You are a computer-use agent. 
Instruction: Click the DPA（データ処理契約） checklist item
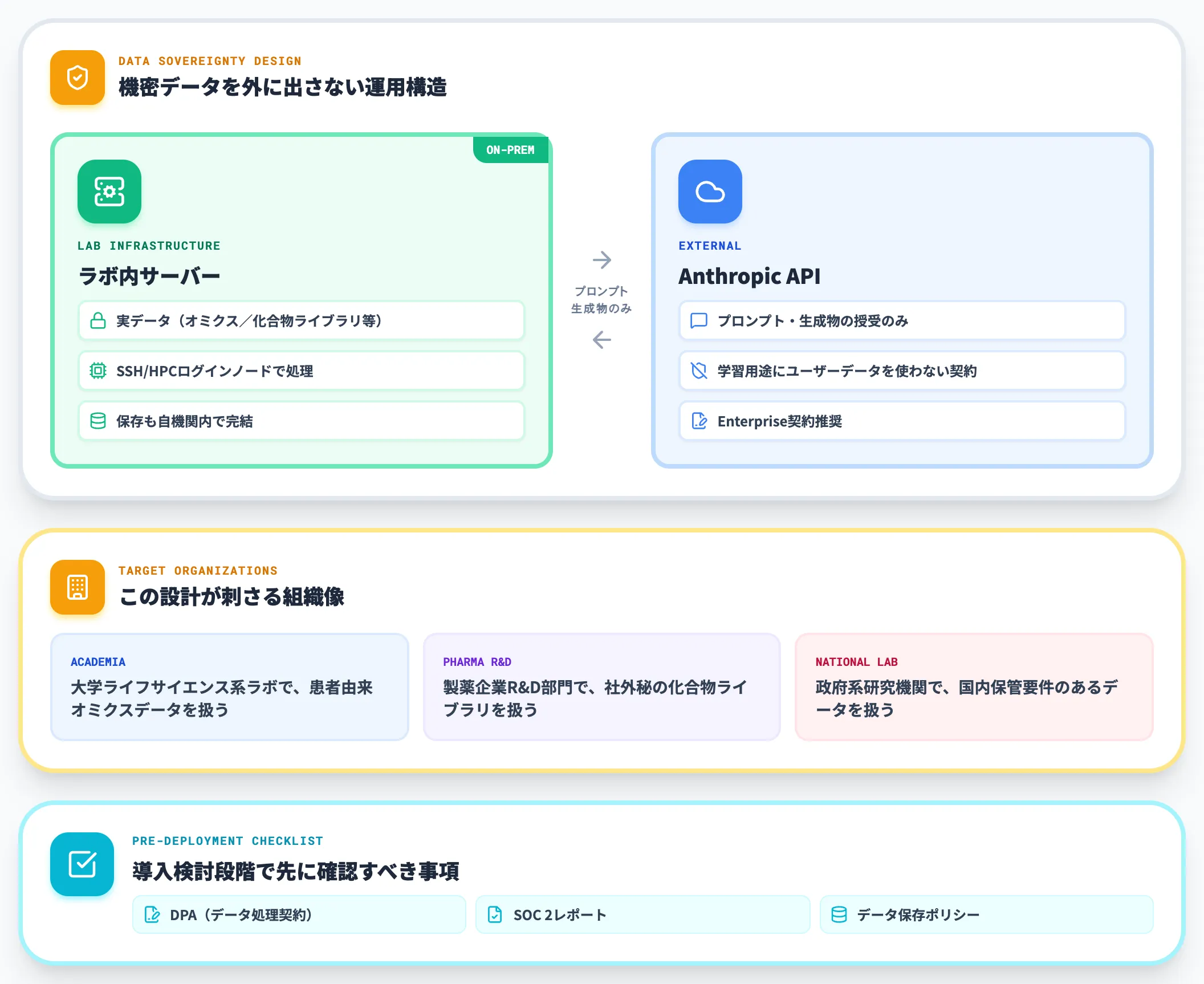click(x=299, y=914)
